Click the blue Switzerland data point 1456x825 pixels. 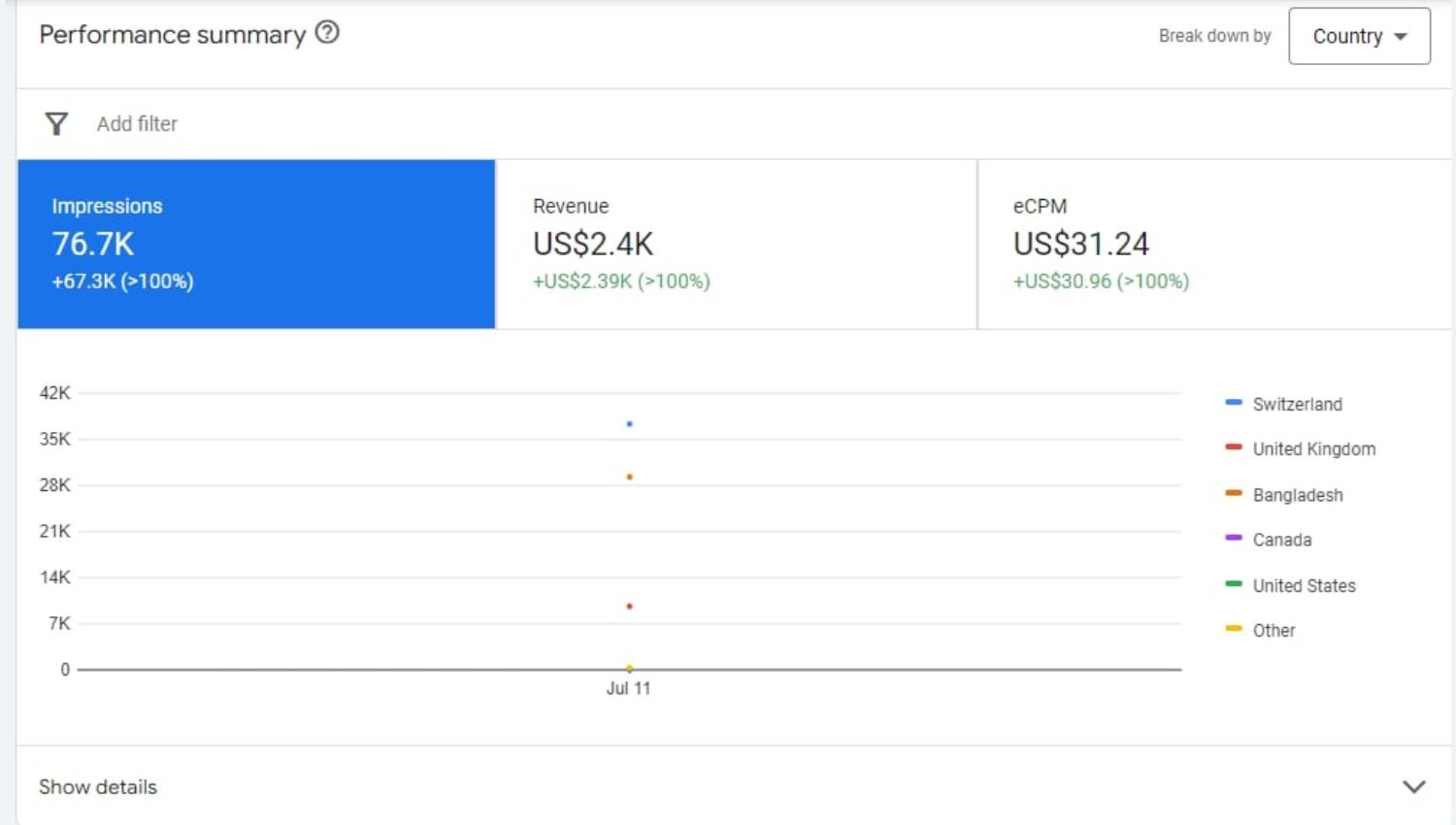coord(629,424)
